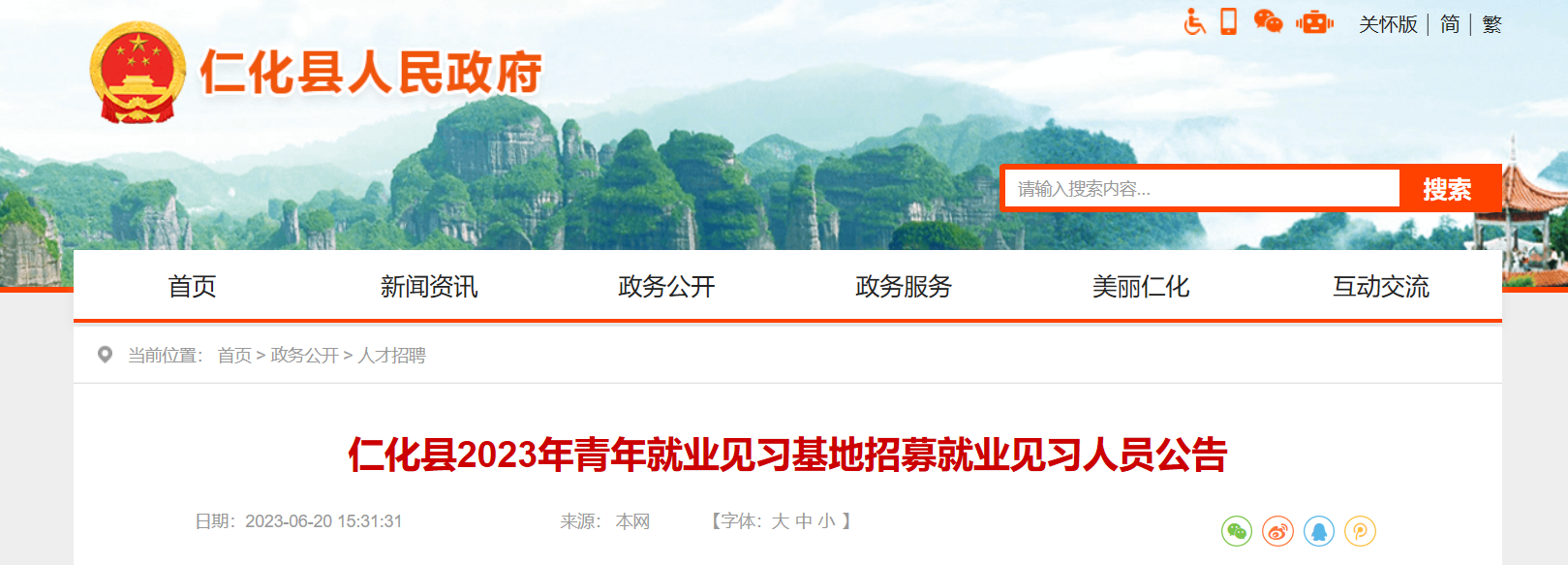Share the article via the blue QQ icon
This screenshot has height=565, width=1568.
(x=1319, y=531)
